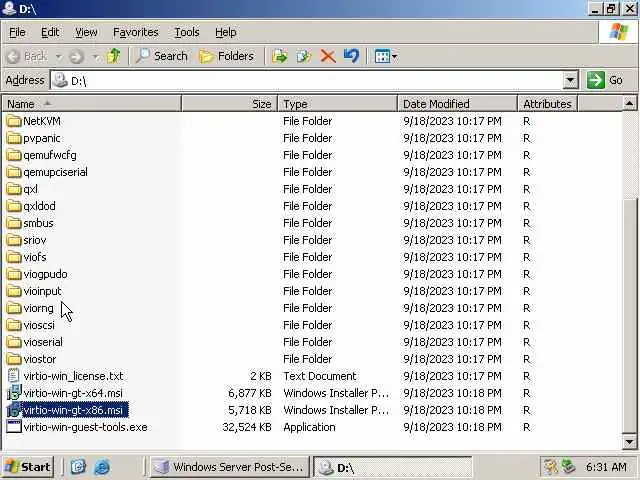Select the vioserial folder icon

(x=14, y=342)
